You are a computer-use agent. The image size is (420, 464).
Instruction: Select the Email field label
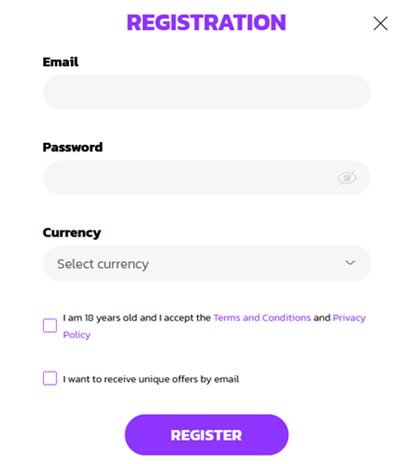[x=61, y=62]
